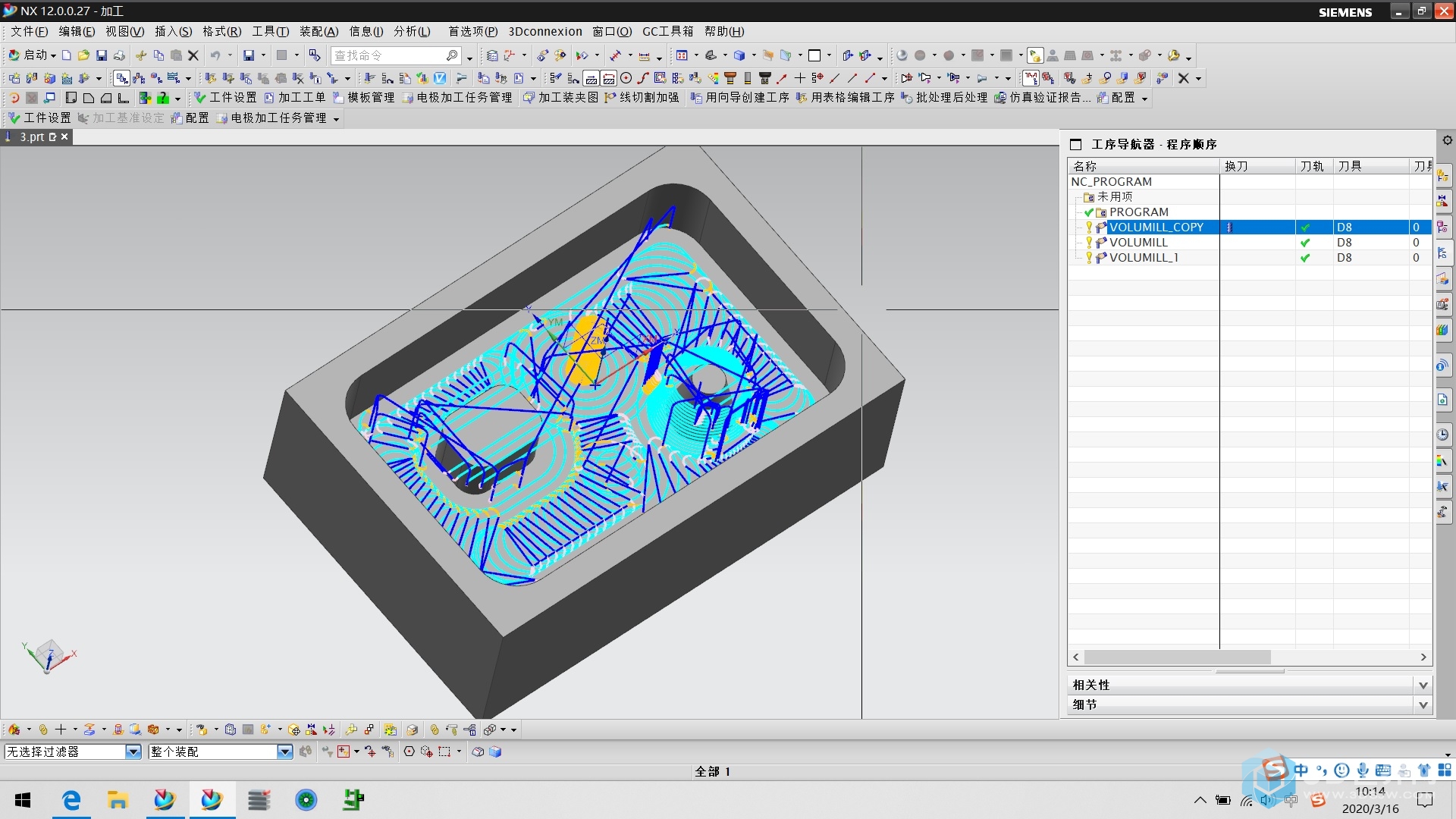Click the Create Tool icon
The height and width of the screenshot is (819, 1456).
32,78
